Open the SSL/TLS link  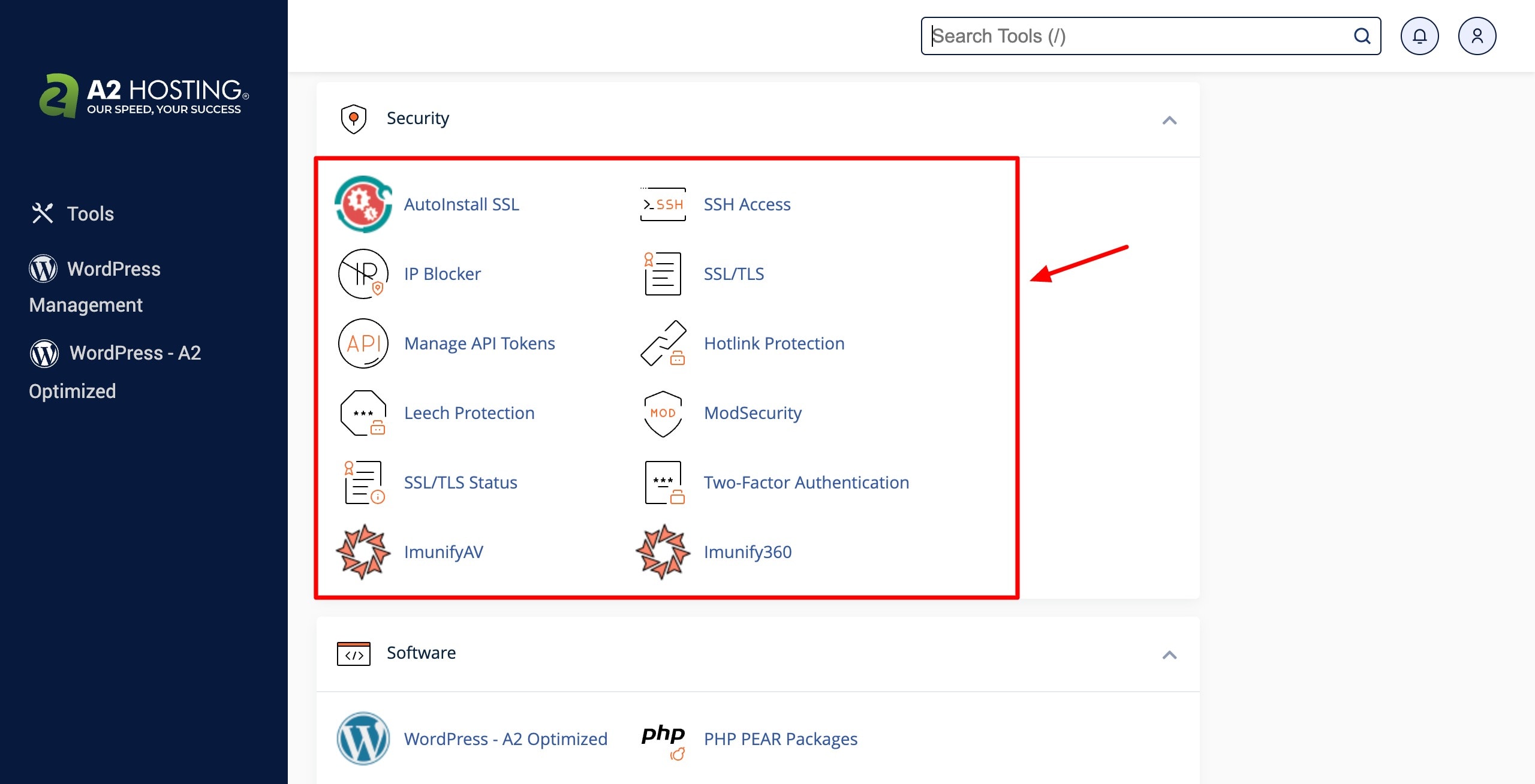tap(734, 274)
